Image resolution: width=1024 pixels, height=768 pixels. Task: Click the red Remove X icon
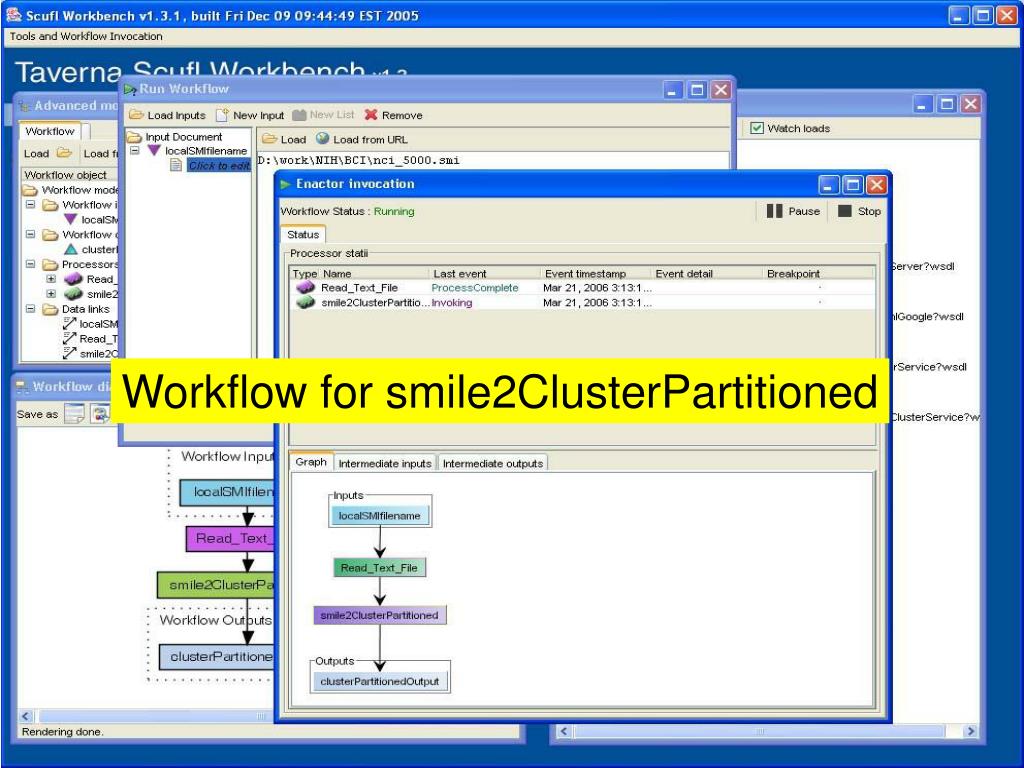pyautogui.click(x=371, y=115)
